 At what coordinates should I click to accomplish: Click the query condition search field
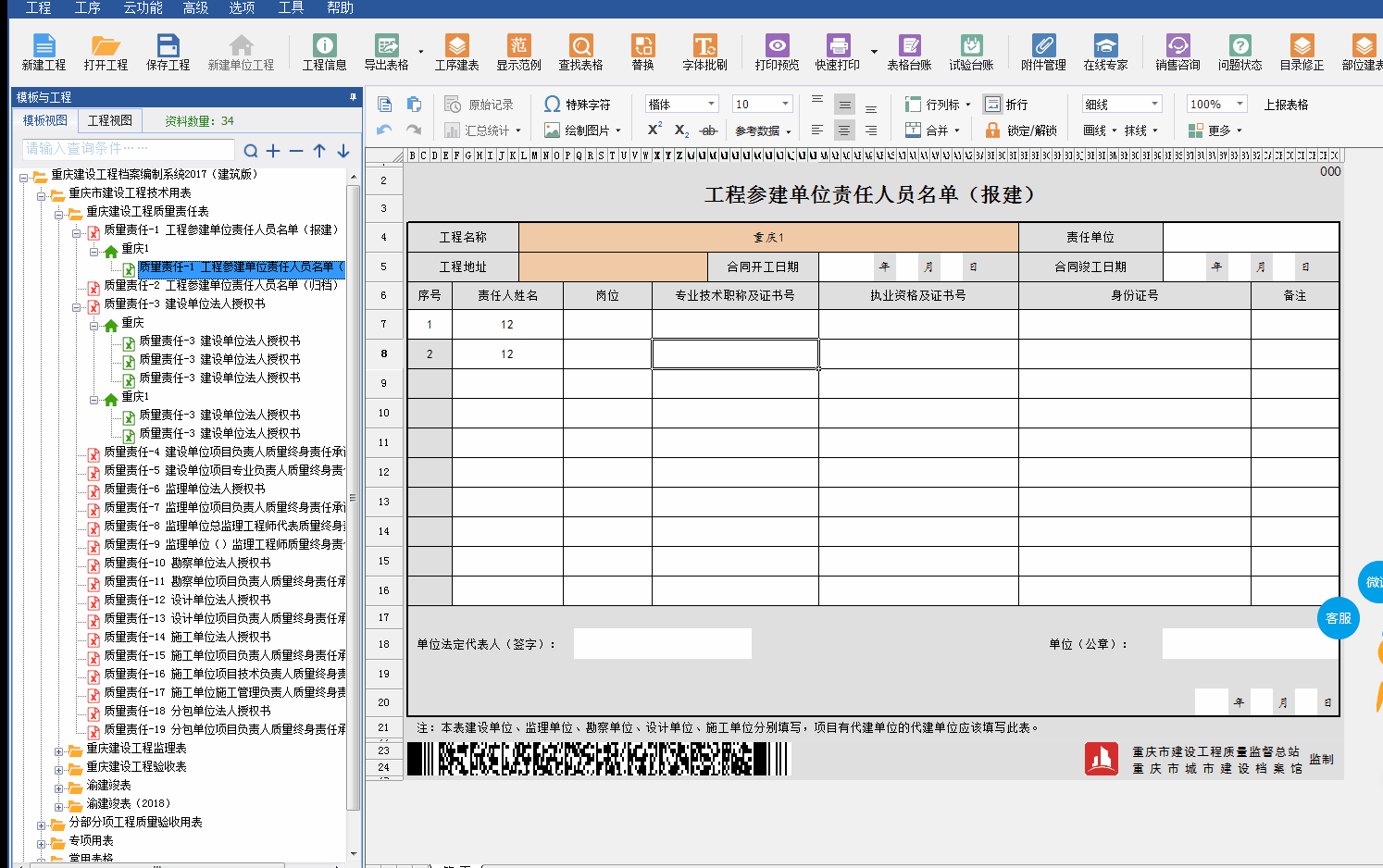coord(128,149)
